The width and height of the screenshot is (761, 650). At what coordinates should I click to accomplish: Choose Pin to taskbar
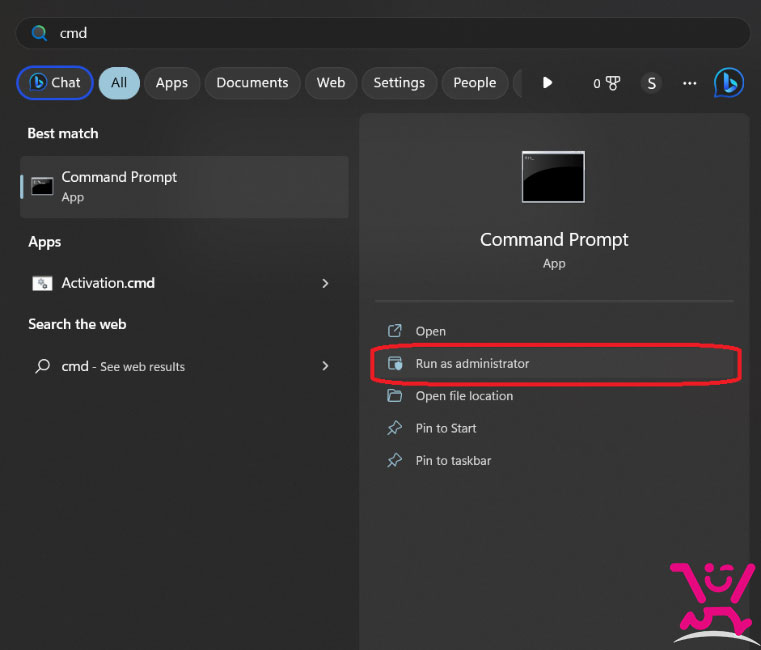(x=554, y=460)
